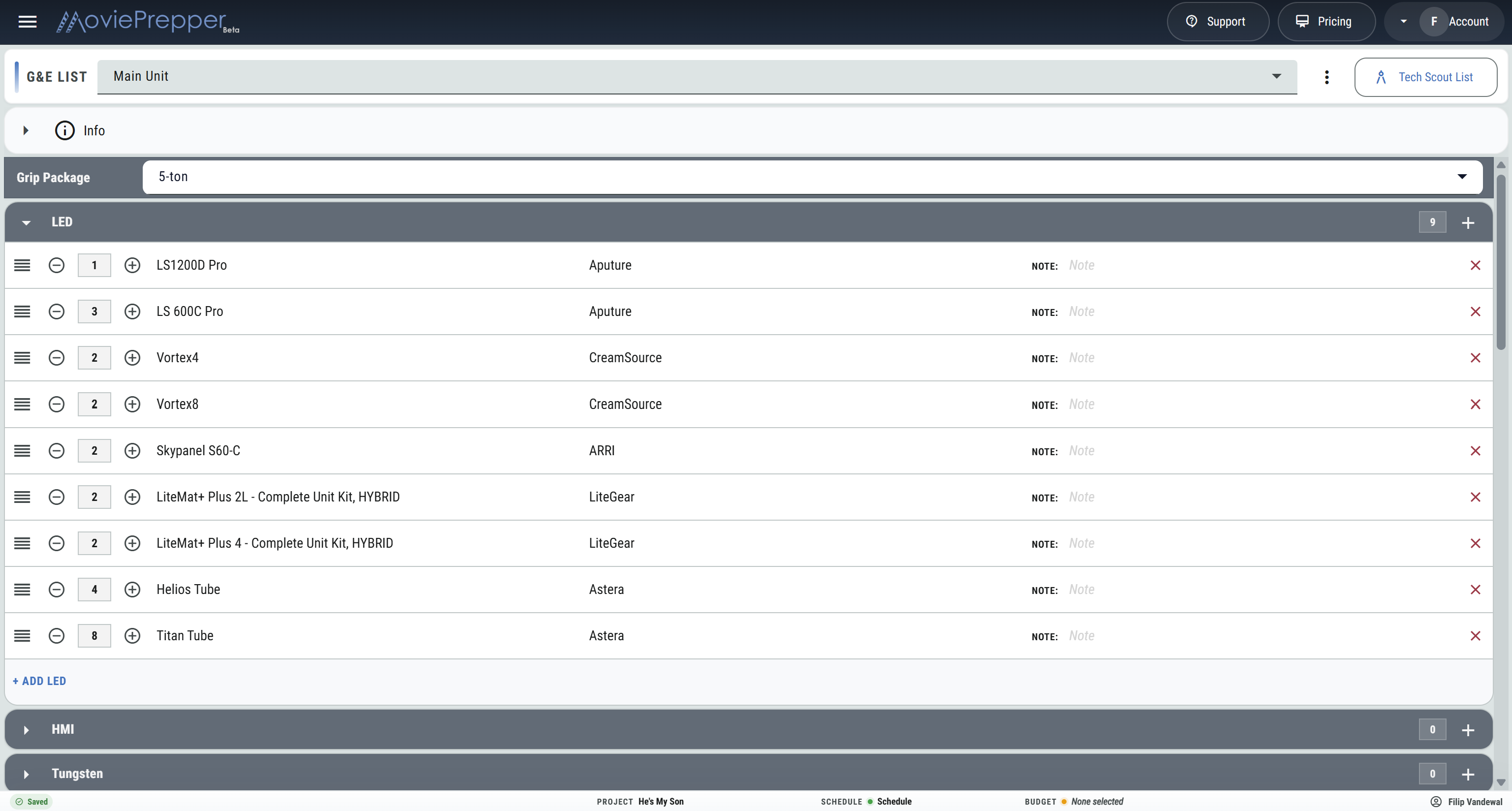Click the CreamSource brand for Vortex4

tap(625, 358)
